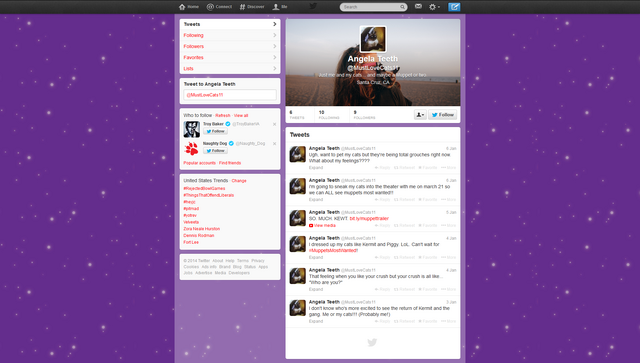Viewport: 640px width, 363px height.
Task: Open the bit.ly/muppettrailer link
Action: point(369,218)
